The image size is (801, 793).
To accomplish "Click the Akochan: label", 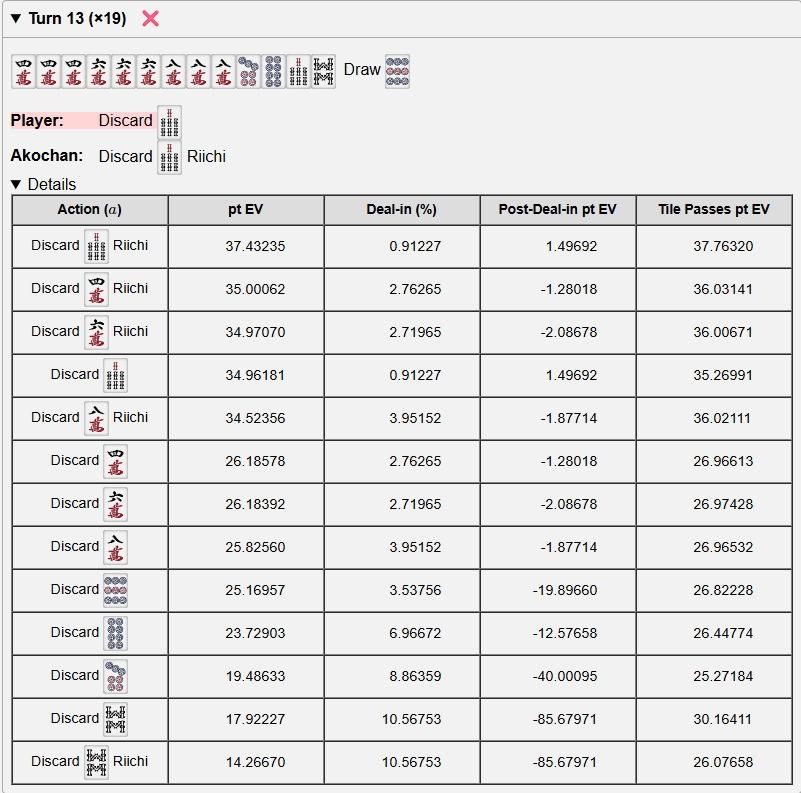I will [x=46, y=156].
